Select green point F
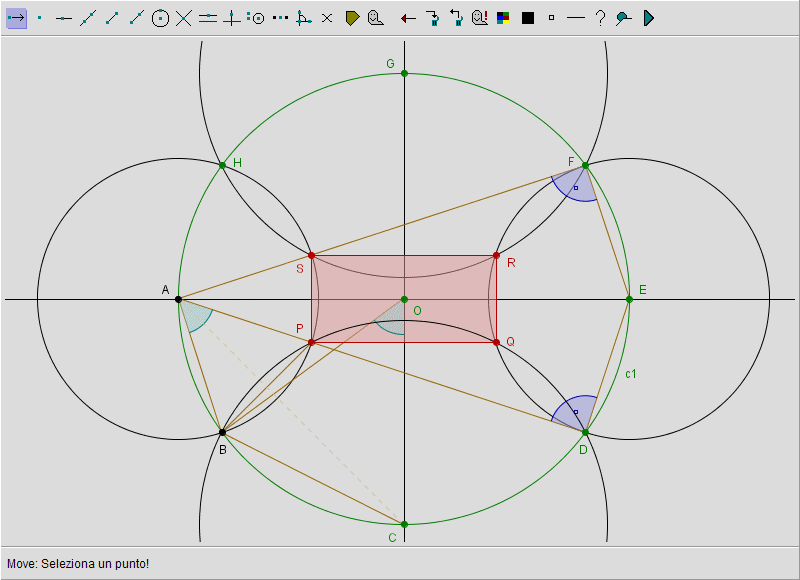 585,166
